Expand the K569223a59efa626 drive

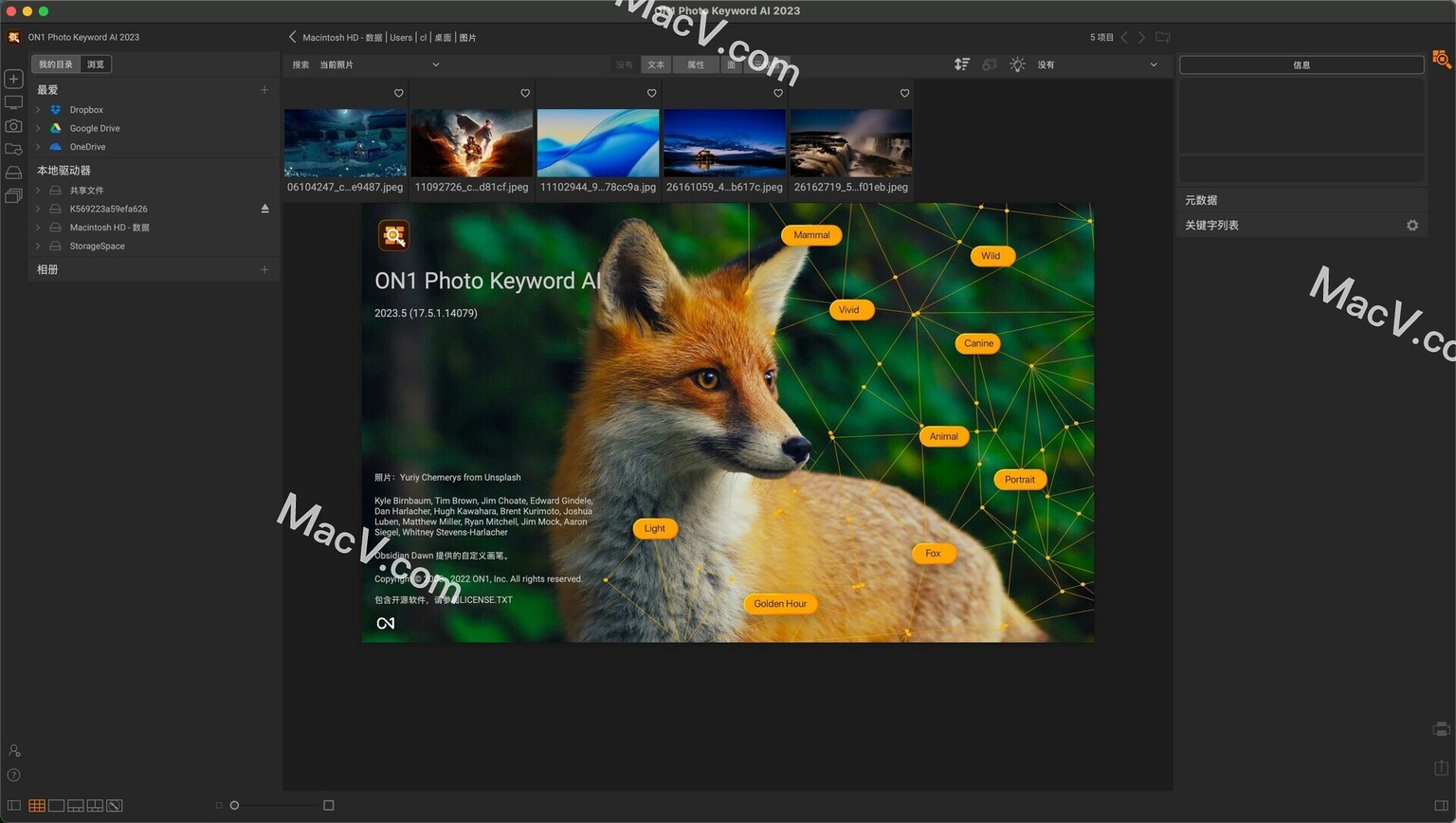click(38, 209)
